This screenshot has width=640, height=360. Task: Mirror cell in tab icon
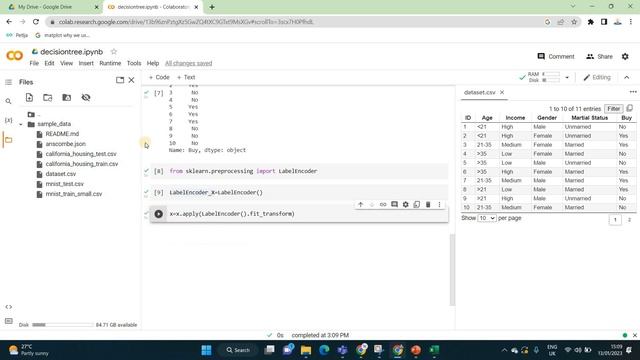point(416,204)
